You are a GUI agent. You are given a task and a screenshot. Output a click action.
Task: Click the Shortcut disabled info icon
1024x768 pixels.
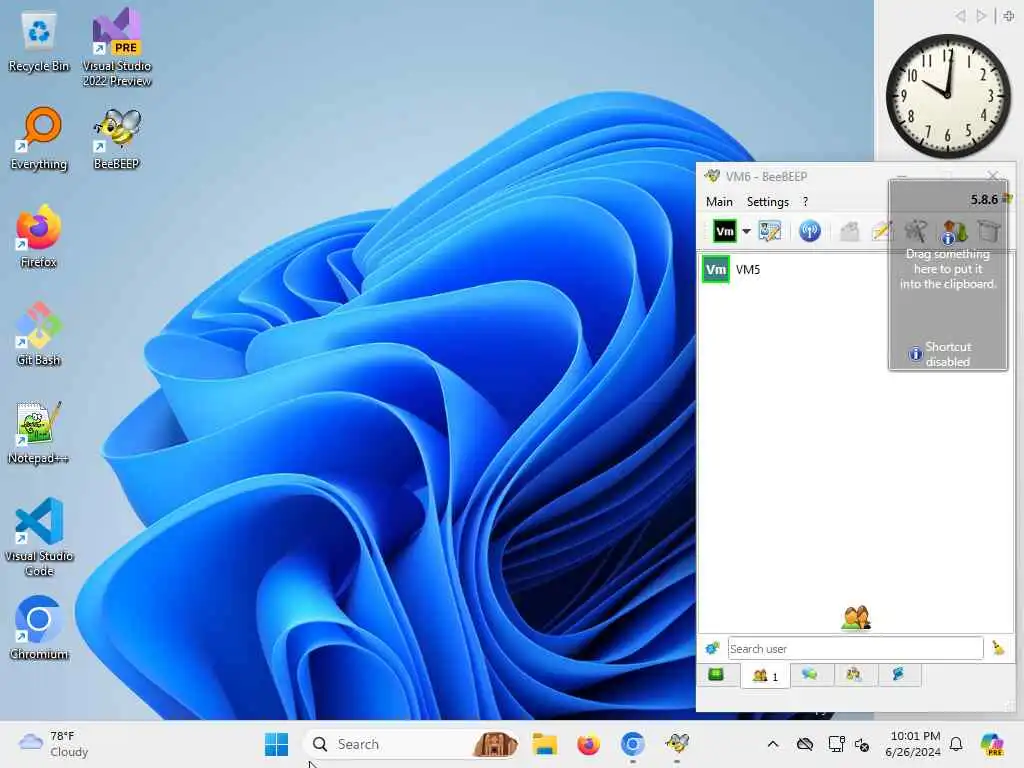coord(916,354)
